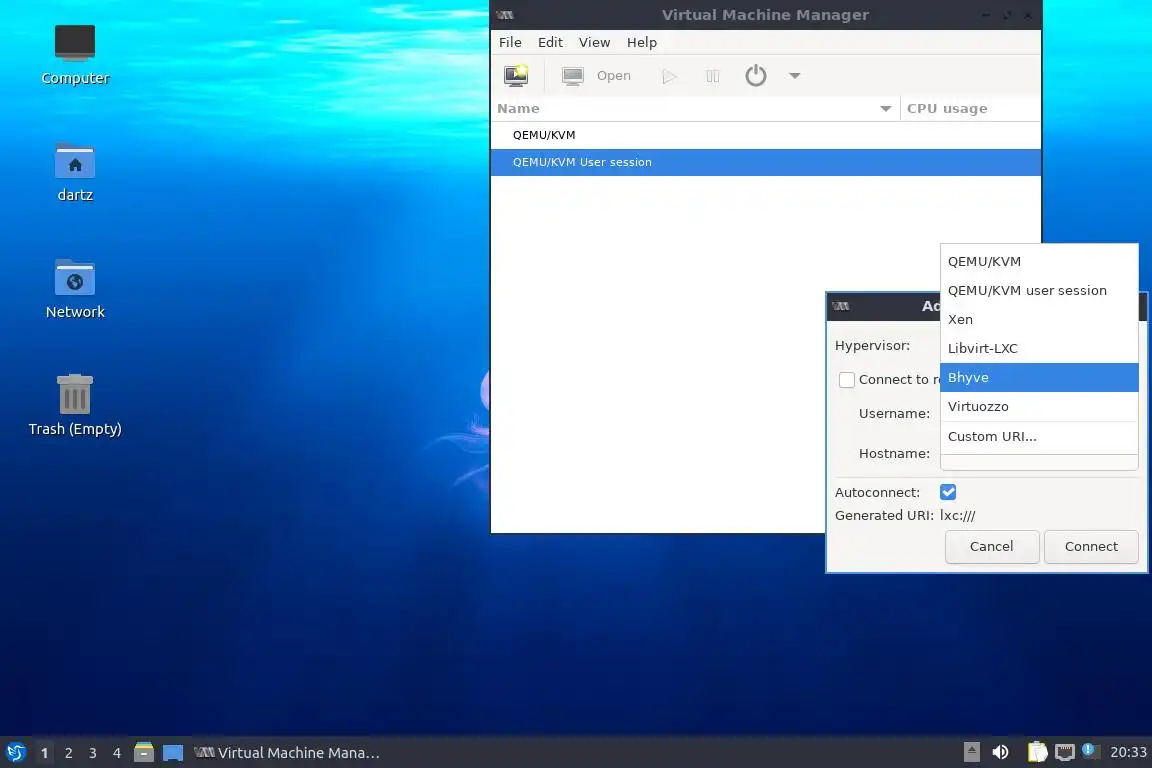Click the show desktop icon in taskbar

(173, 753)
